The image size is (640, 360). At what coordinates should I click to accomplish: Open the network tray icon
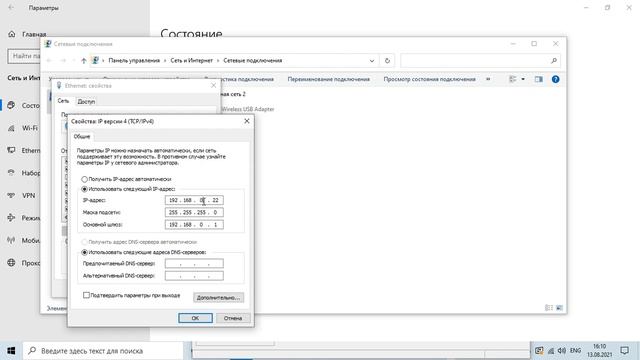click(551, 351)
